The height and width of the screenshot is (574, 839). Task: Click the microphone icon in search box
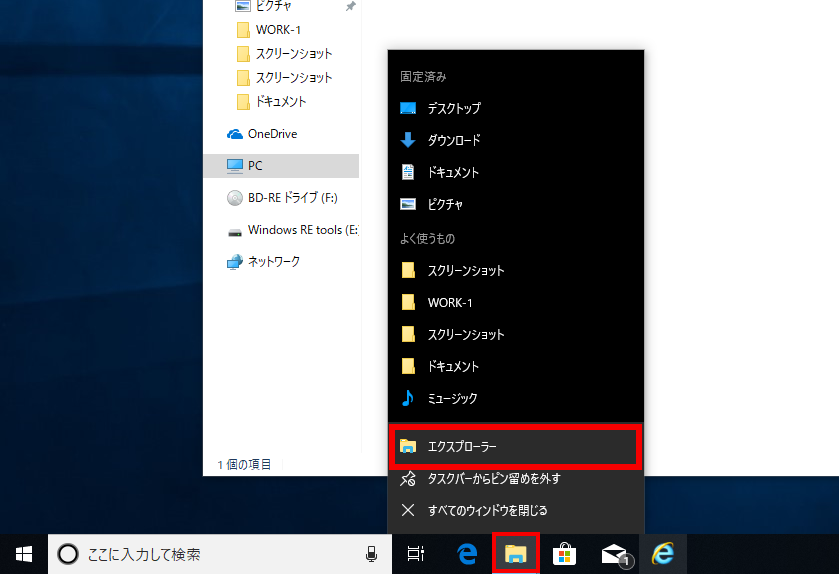tap(371, 554)
